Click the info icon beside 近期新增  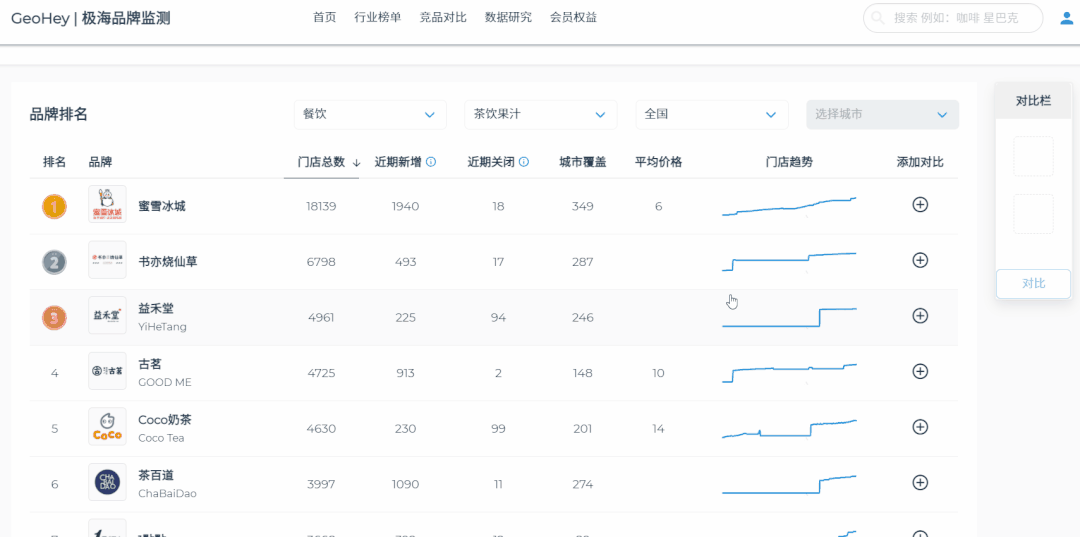pos(431,162)
